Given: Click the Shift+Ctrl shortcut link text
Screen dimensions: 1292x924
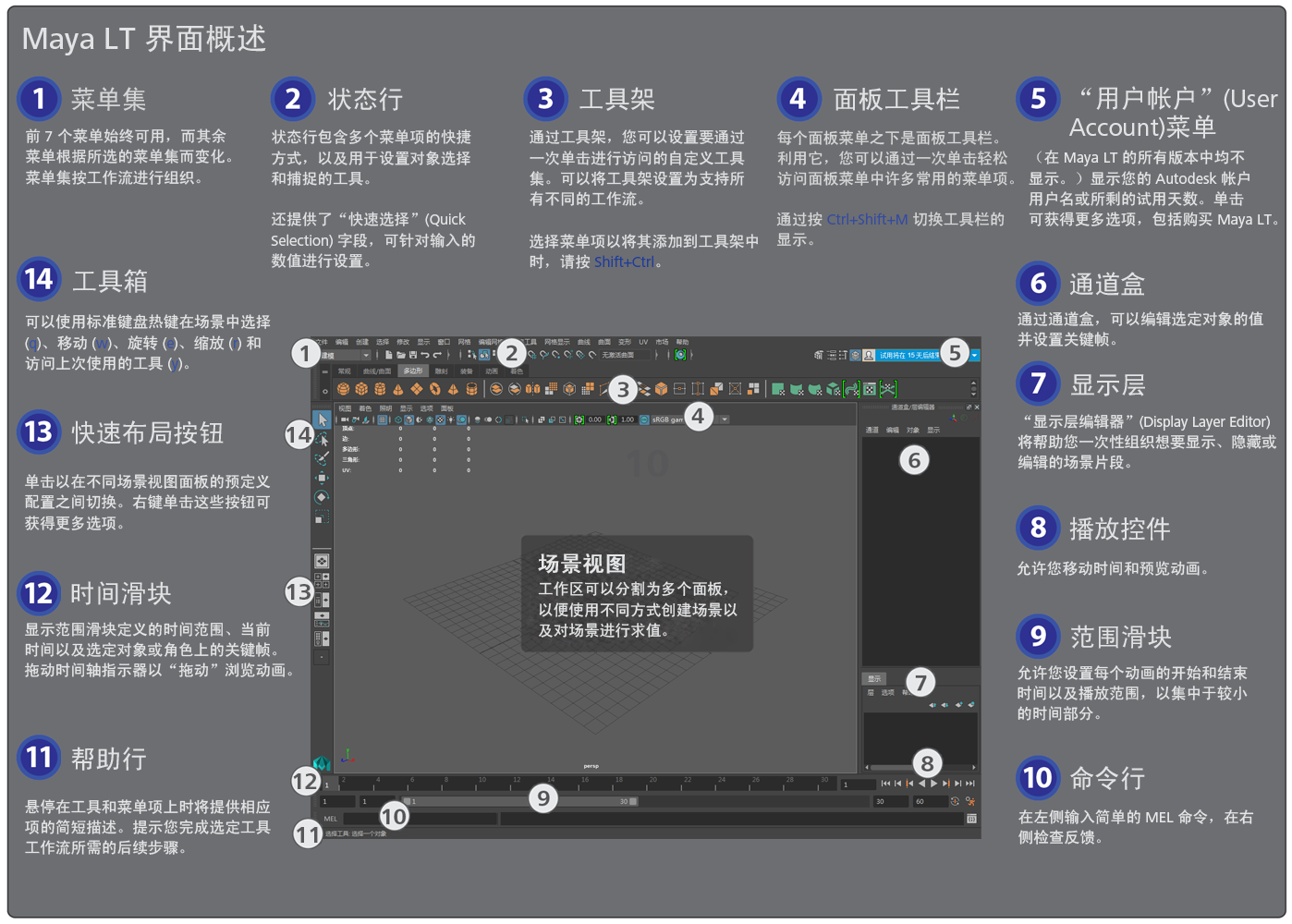Looking at the screenshot, I should pos(624,262).
